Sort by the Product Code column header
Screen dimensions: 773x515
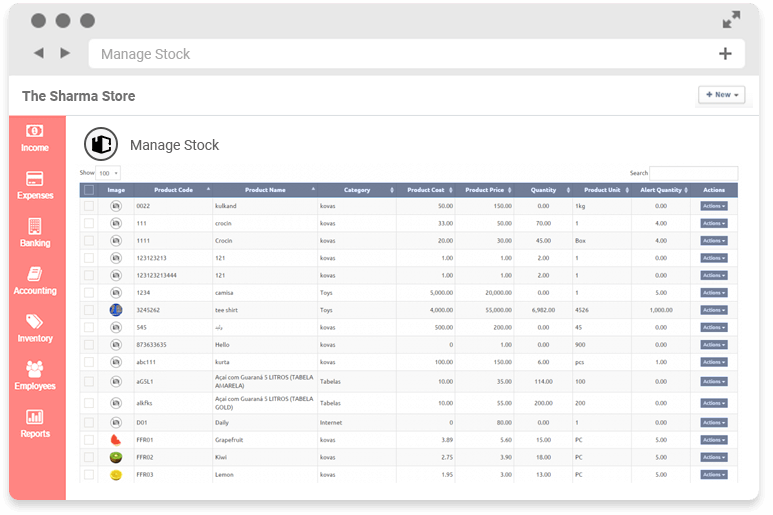(x=173, y=190)
